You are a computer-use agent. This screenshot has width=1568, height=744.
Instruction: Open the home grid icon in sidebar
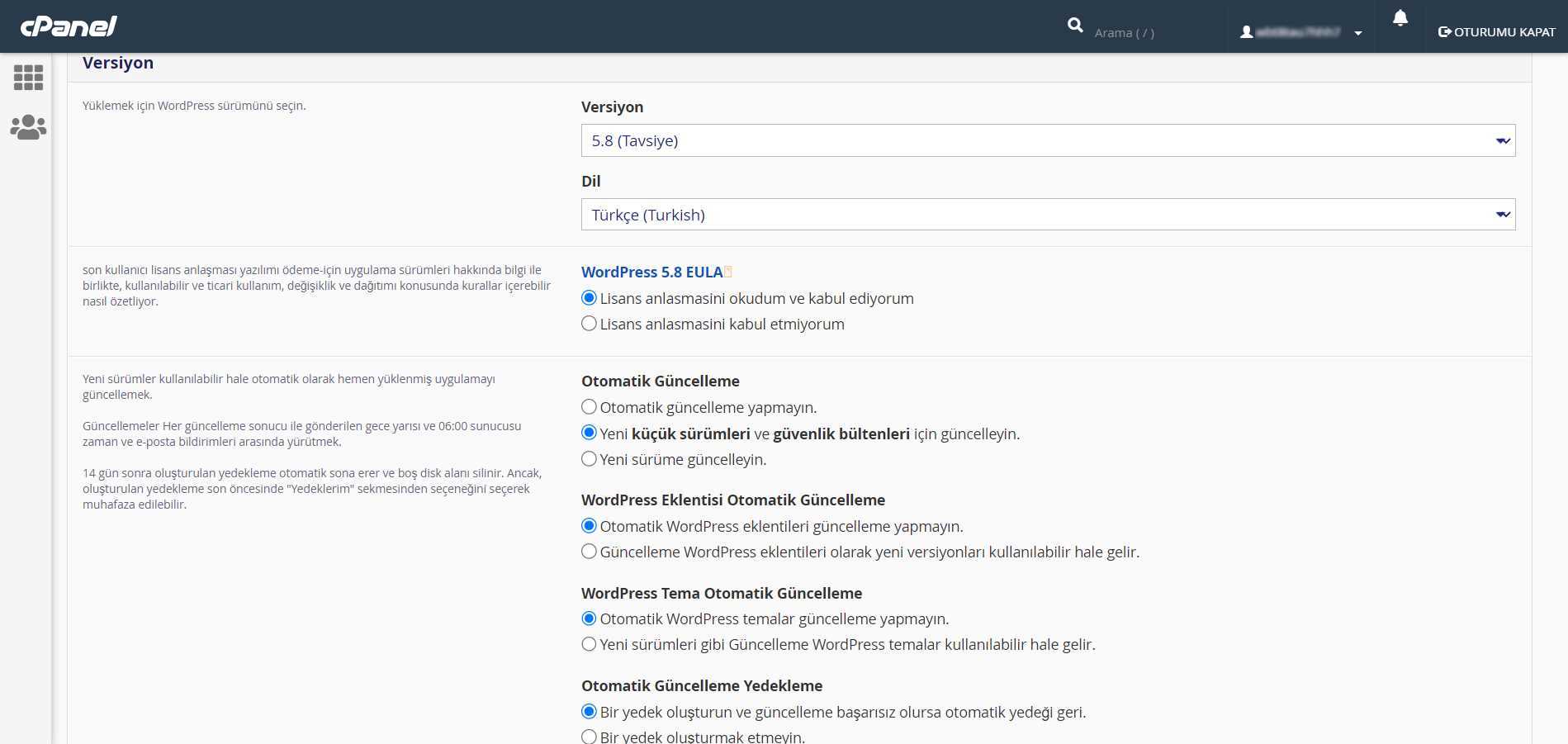tap(28, 78)
